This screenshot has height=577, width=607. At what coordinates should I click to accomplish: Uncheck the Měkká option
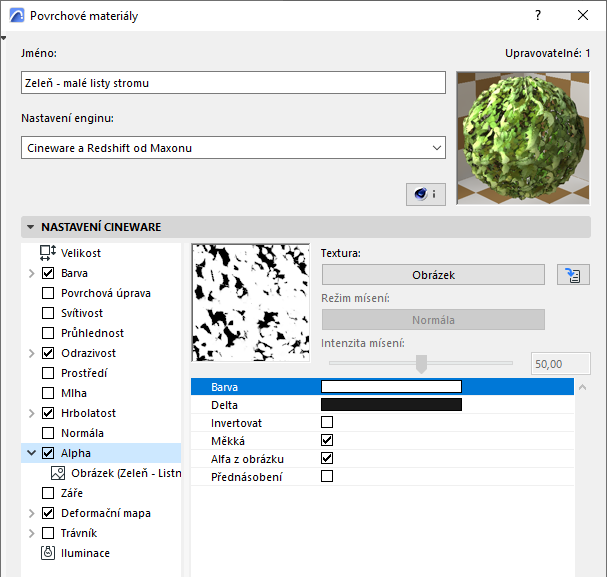(x=327, y=440)
